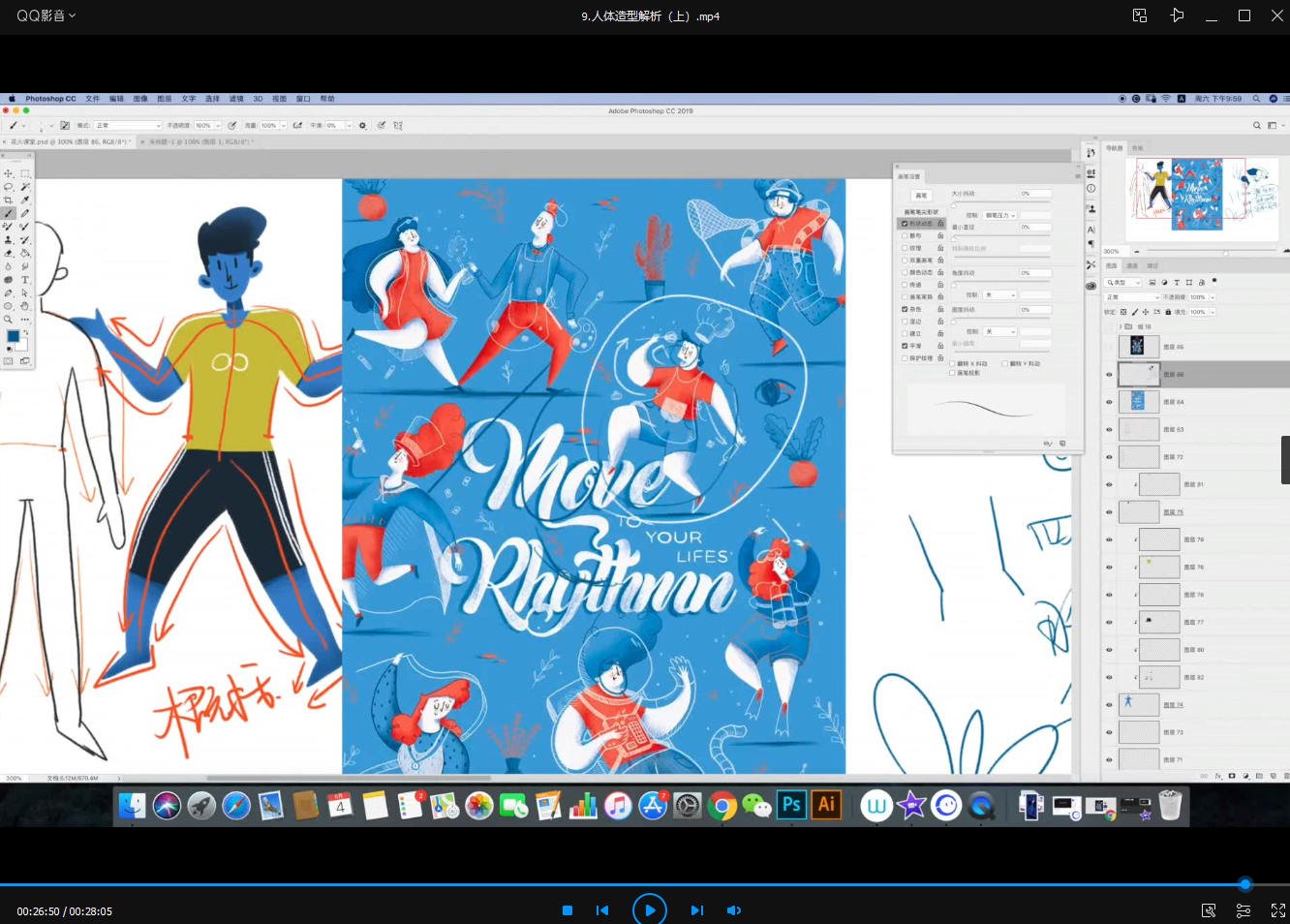The height and width of the screenshot is (924, 1290).
Task: Select the Eraser tool
Action: [9, 253]
